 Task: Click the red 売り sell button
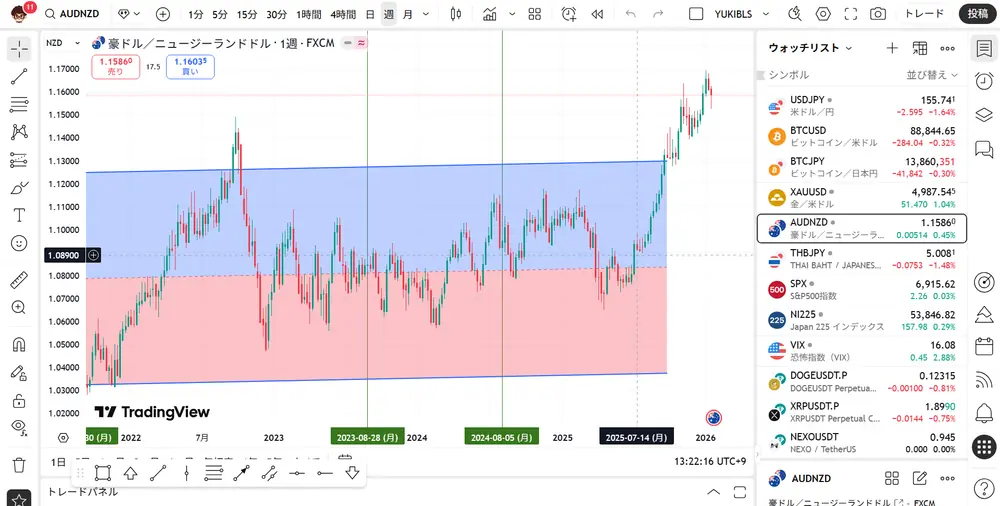tap(115, 67)
